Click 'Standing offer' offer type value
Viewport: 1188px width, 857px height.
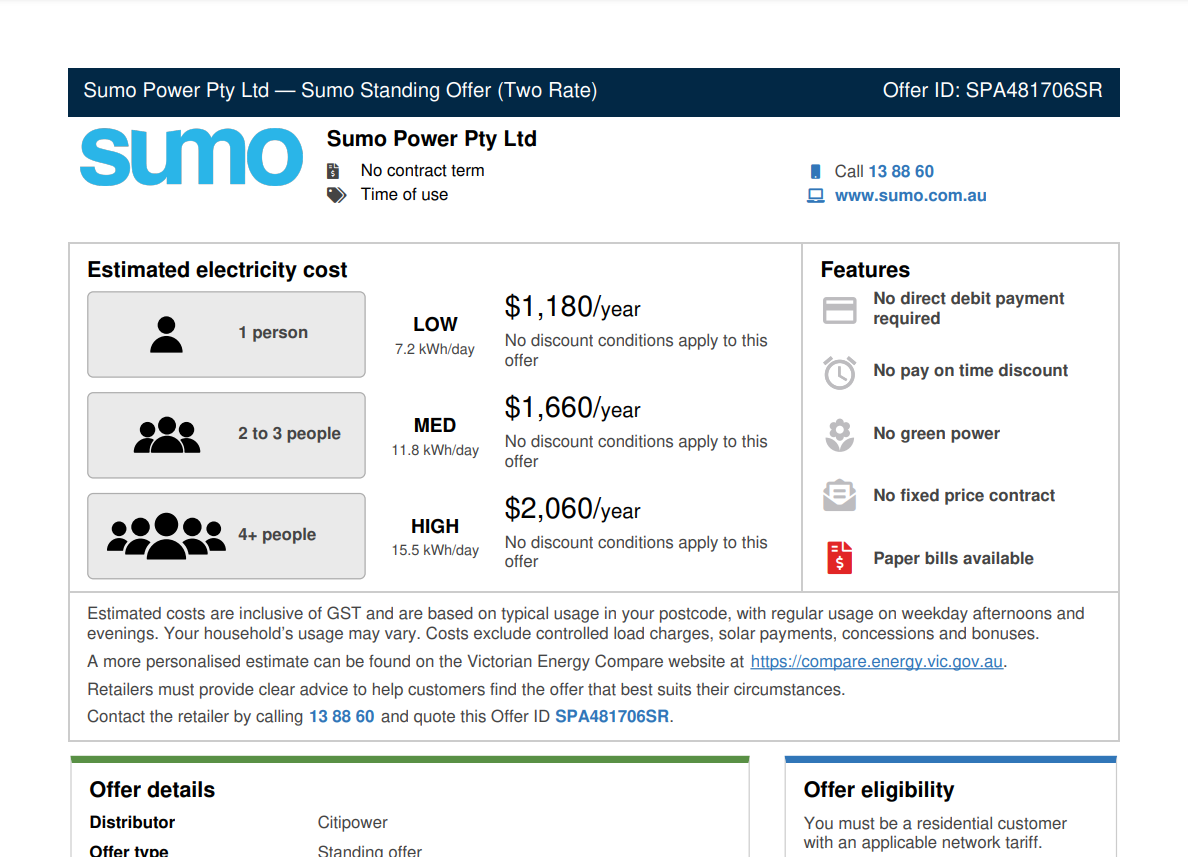370,851
